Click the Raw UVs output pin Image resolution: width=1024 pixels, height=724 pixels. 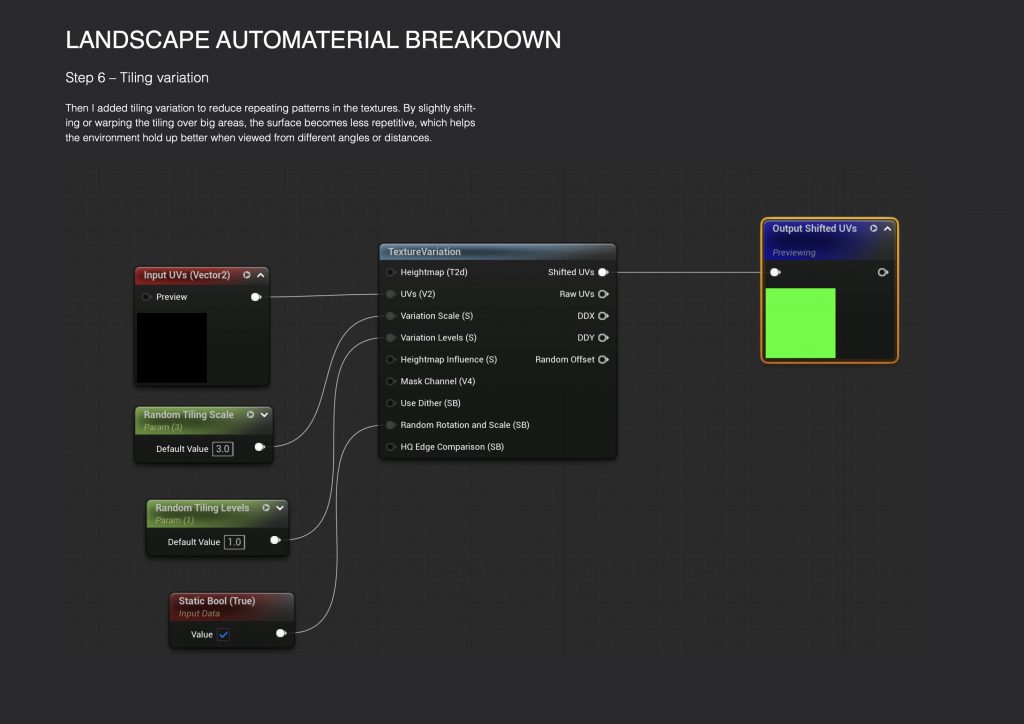click(x=603, y=294)
